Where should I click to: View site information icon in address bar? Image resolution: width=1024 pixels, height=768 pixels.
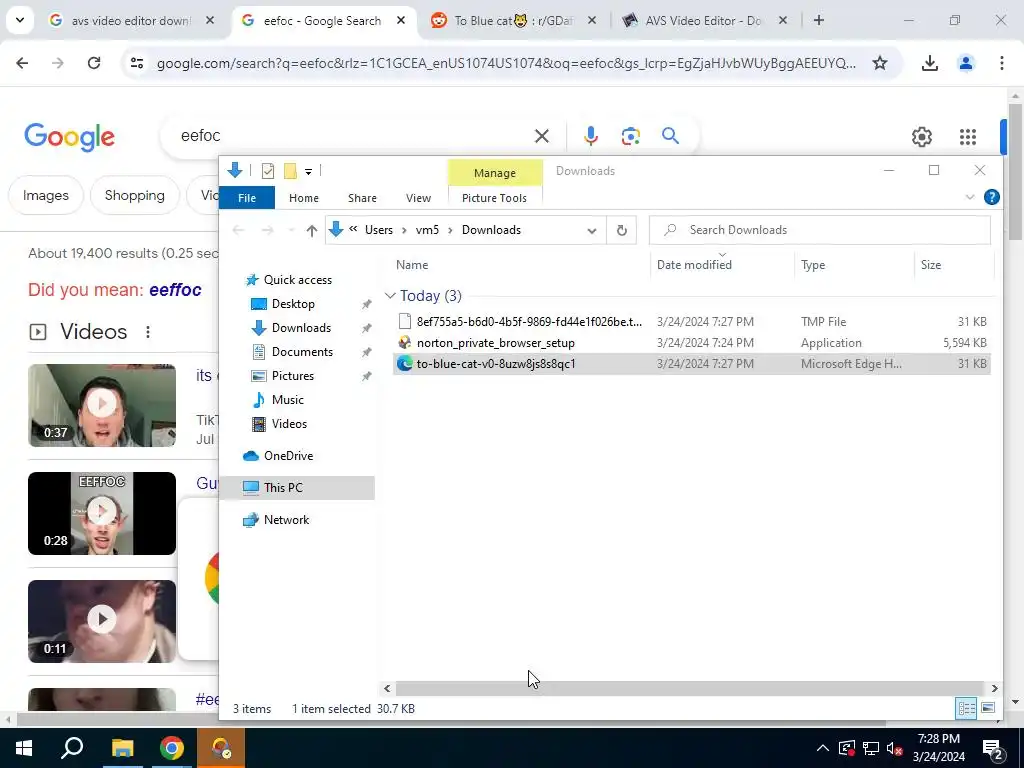click(x=137, y=63)
